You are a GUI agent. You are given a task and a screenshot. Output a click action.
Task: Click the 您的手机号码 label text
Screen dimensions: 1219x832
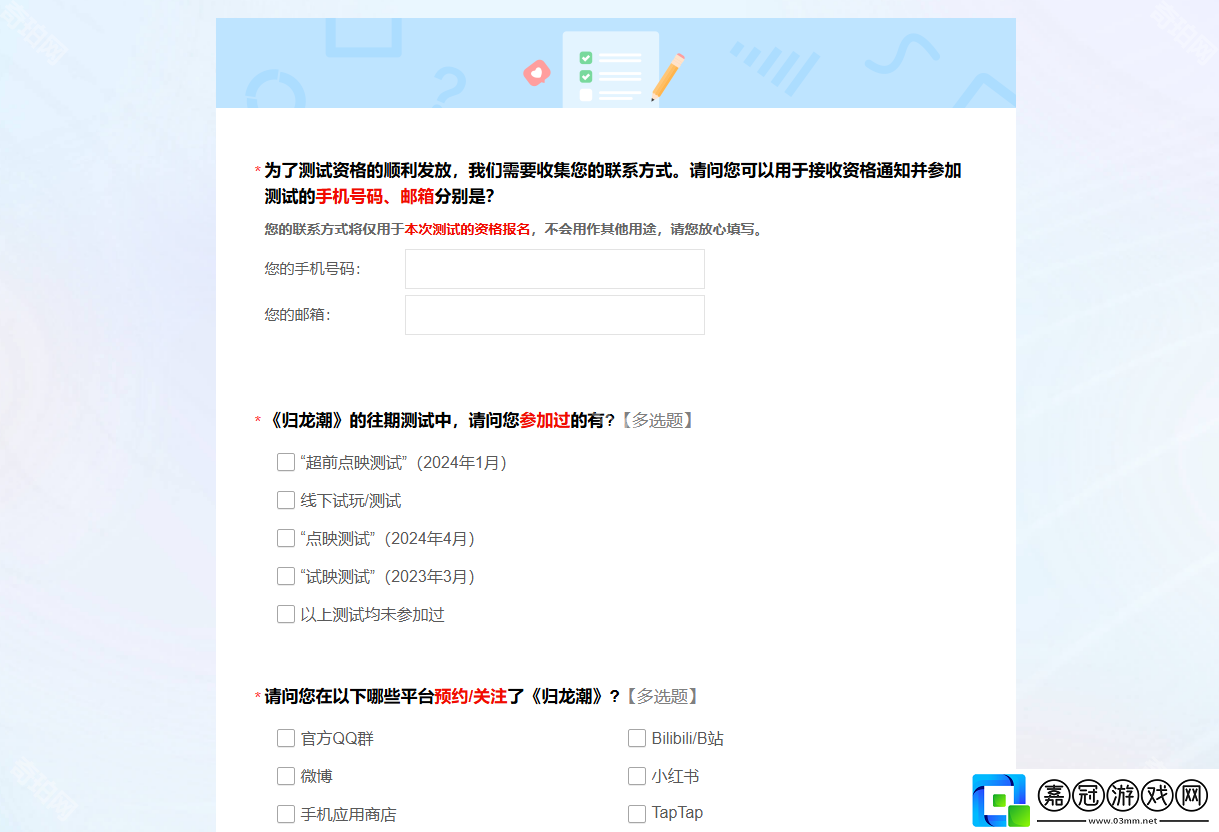tap(312, 269)
